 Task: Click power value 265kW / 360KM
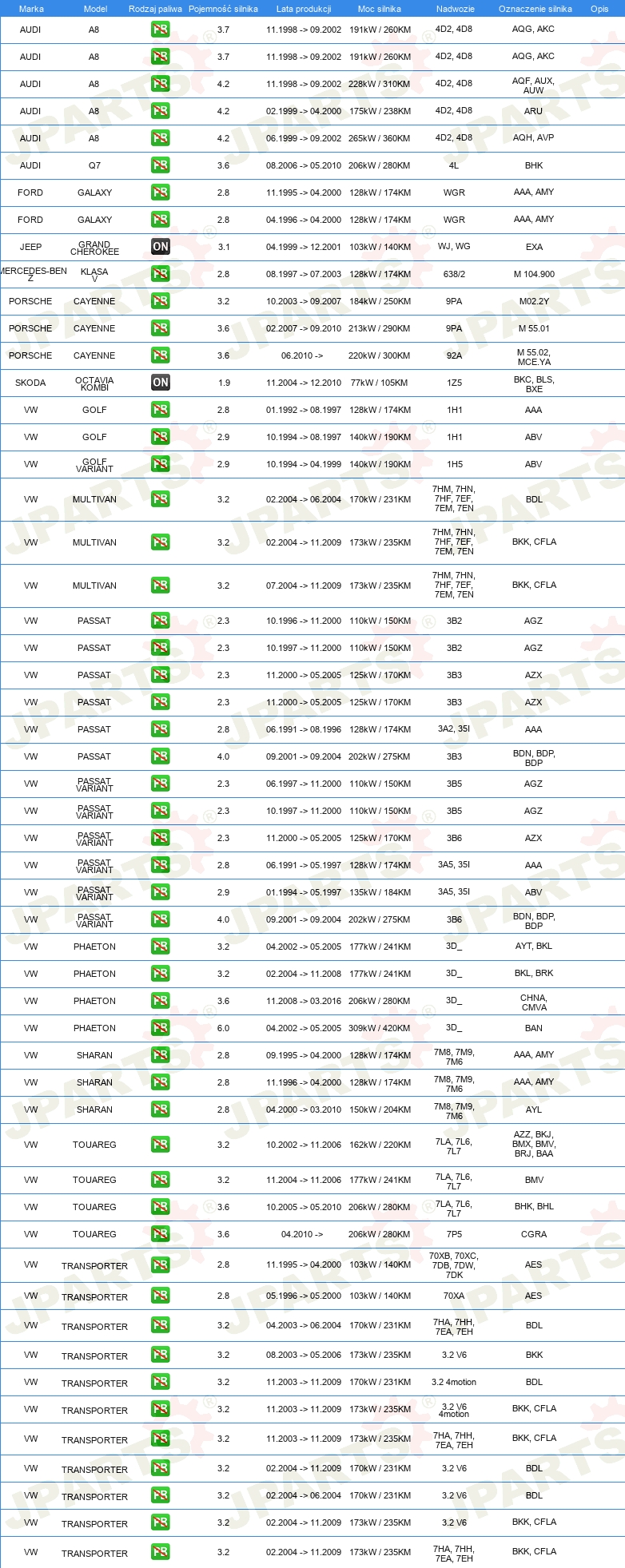tap(380, 138)
